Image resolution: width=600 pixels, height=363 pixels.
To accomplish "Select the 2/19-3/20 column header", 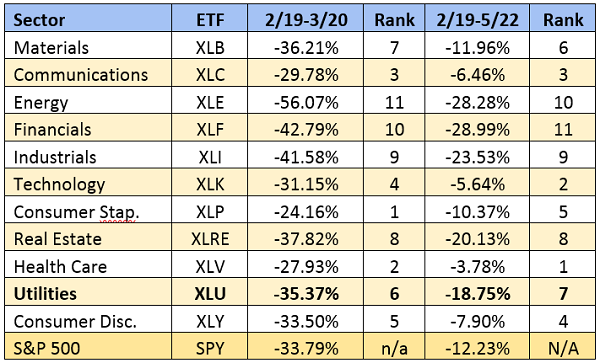I will pos(305,18).
